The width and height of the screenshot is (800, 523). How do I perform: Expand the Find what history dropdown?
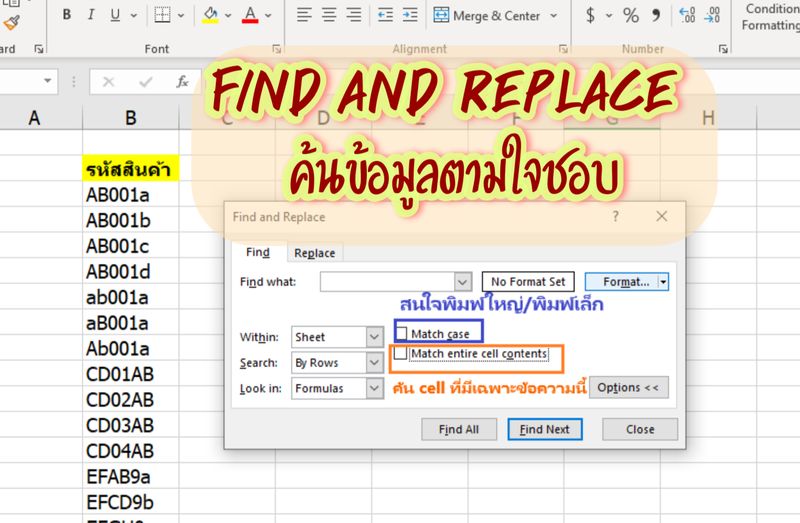click(x=463, y=282)
